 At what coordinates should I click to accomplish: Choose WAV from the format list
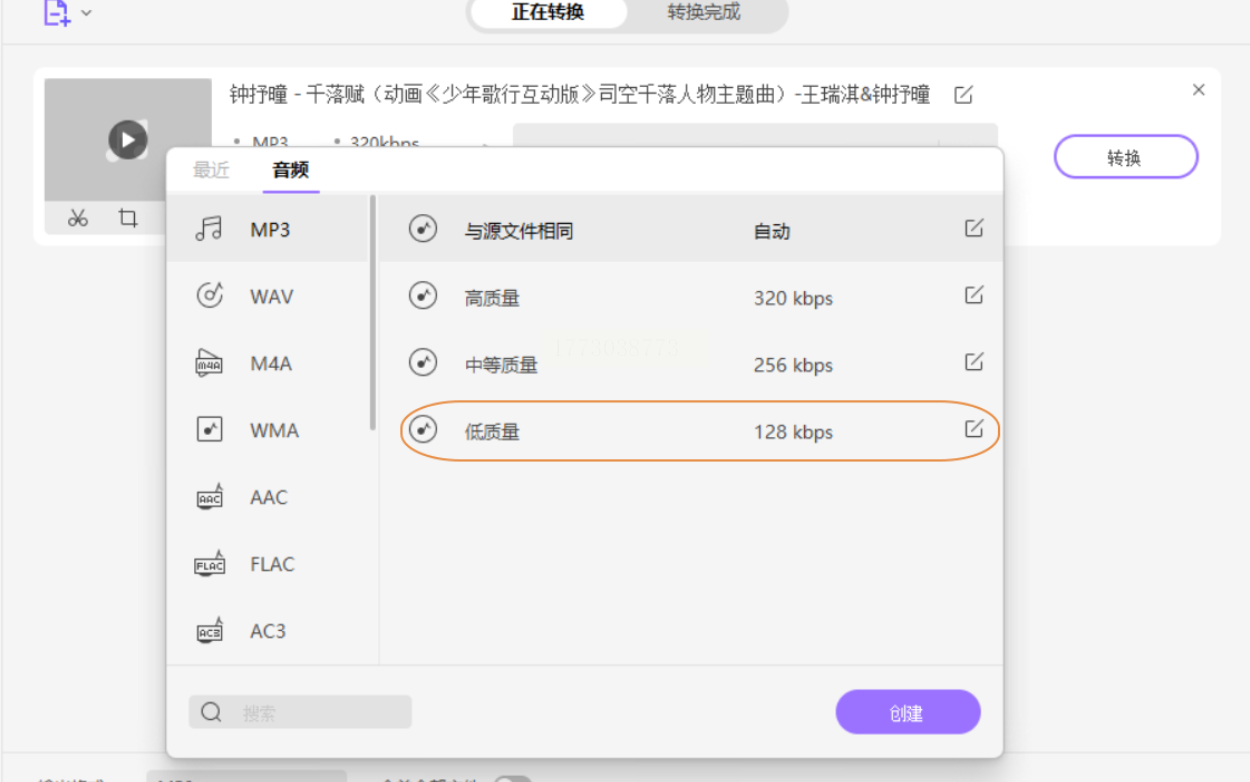click(x=270, y=296)
